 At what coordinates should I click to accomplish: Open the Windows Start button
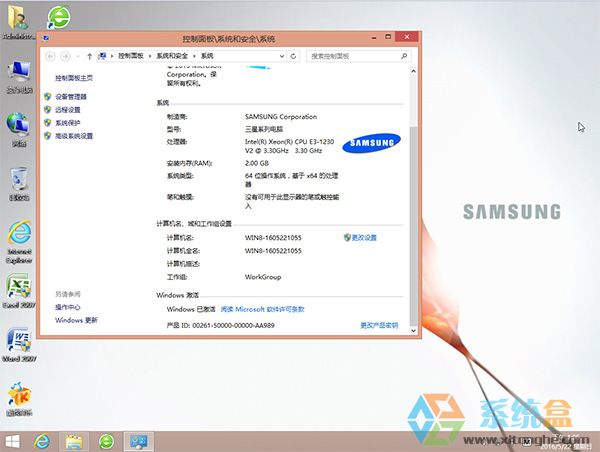coord(12,442)
